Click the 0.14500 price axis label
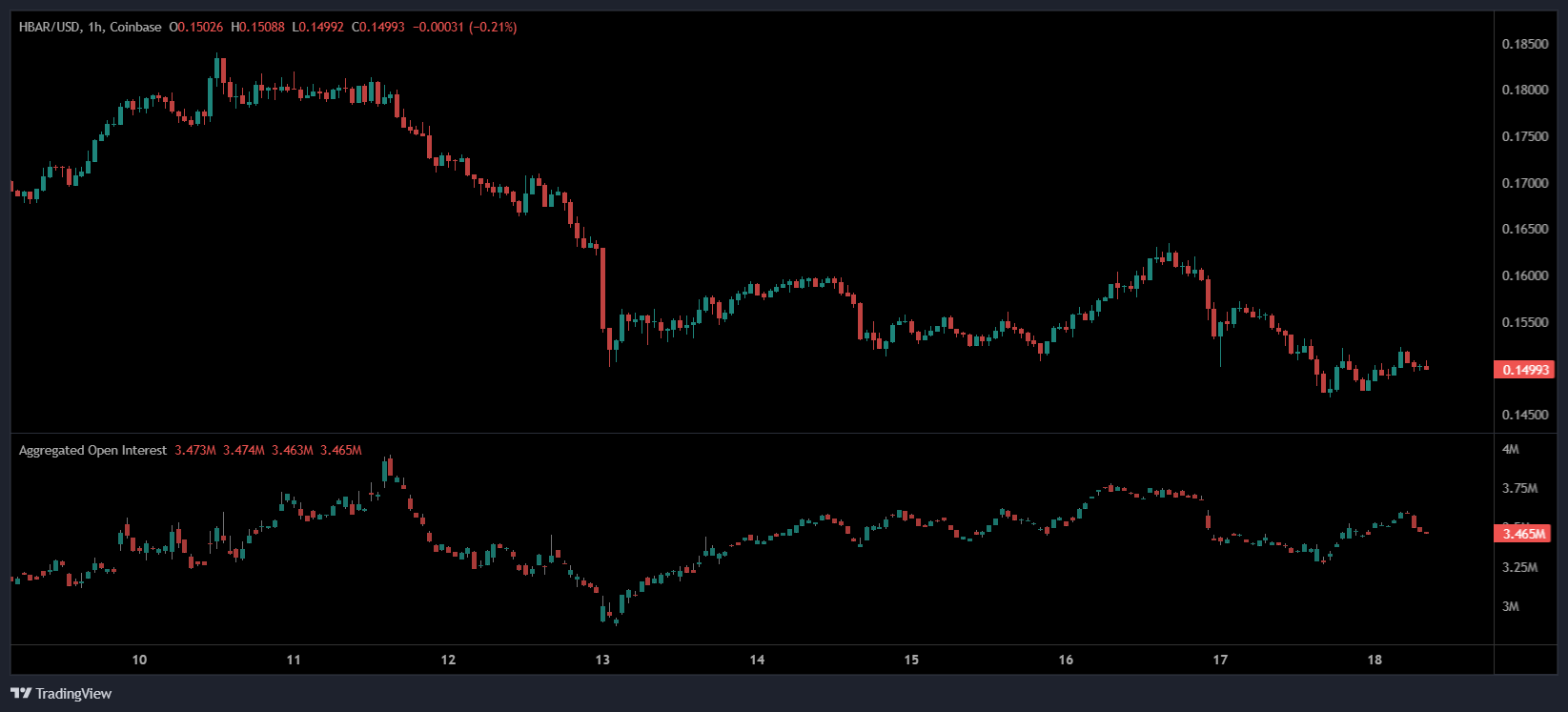Viewport: 1568px width, 712px height. 1524,416
